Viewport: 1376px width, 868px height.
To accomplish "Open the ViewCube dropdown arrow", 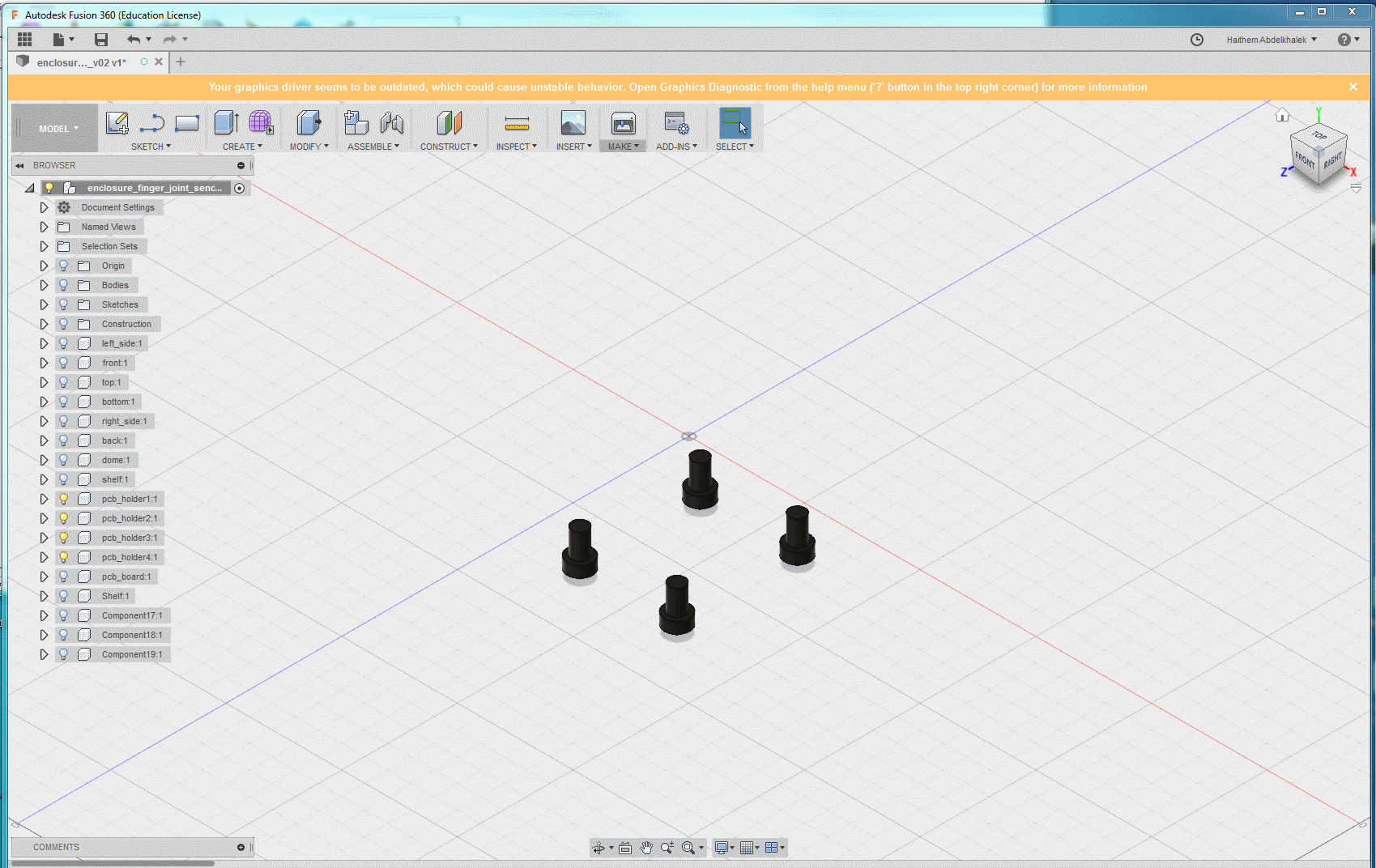I will coord(1356,188).
